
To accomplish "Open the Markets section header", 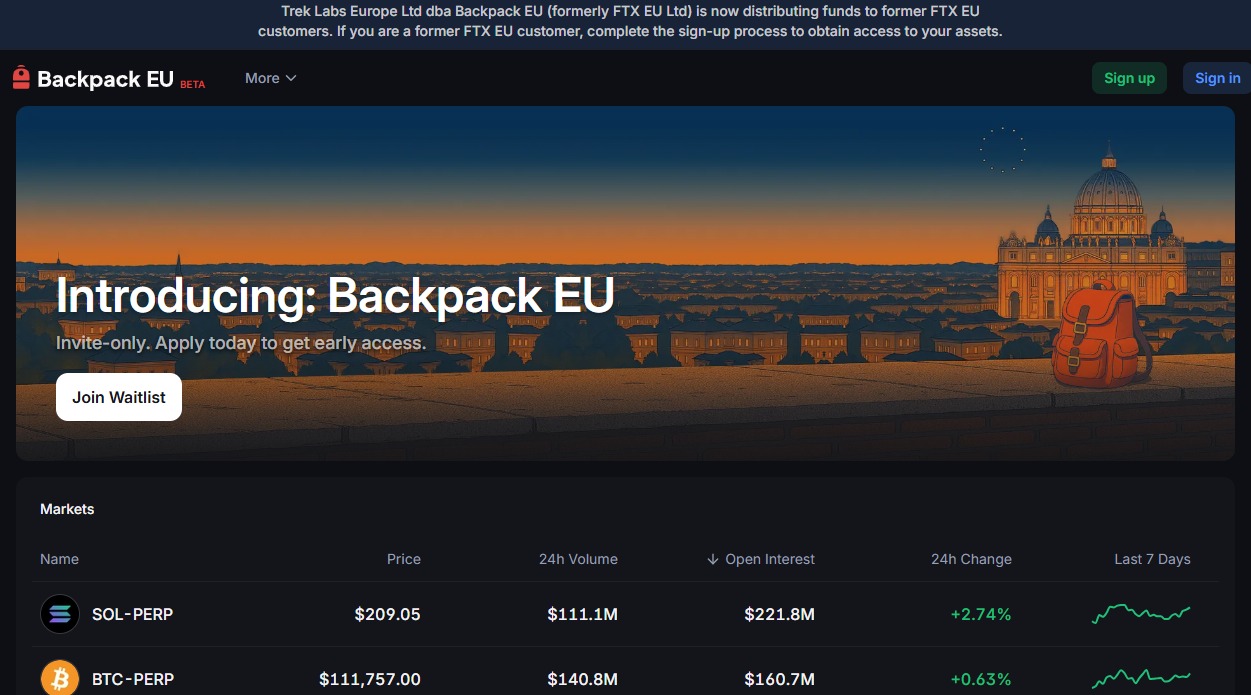I will [x=67, y=509].
